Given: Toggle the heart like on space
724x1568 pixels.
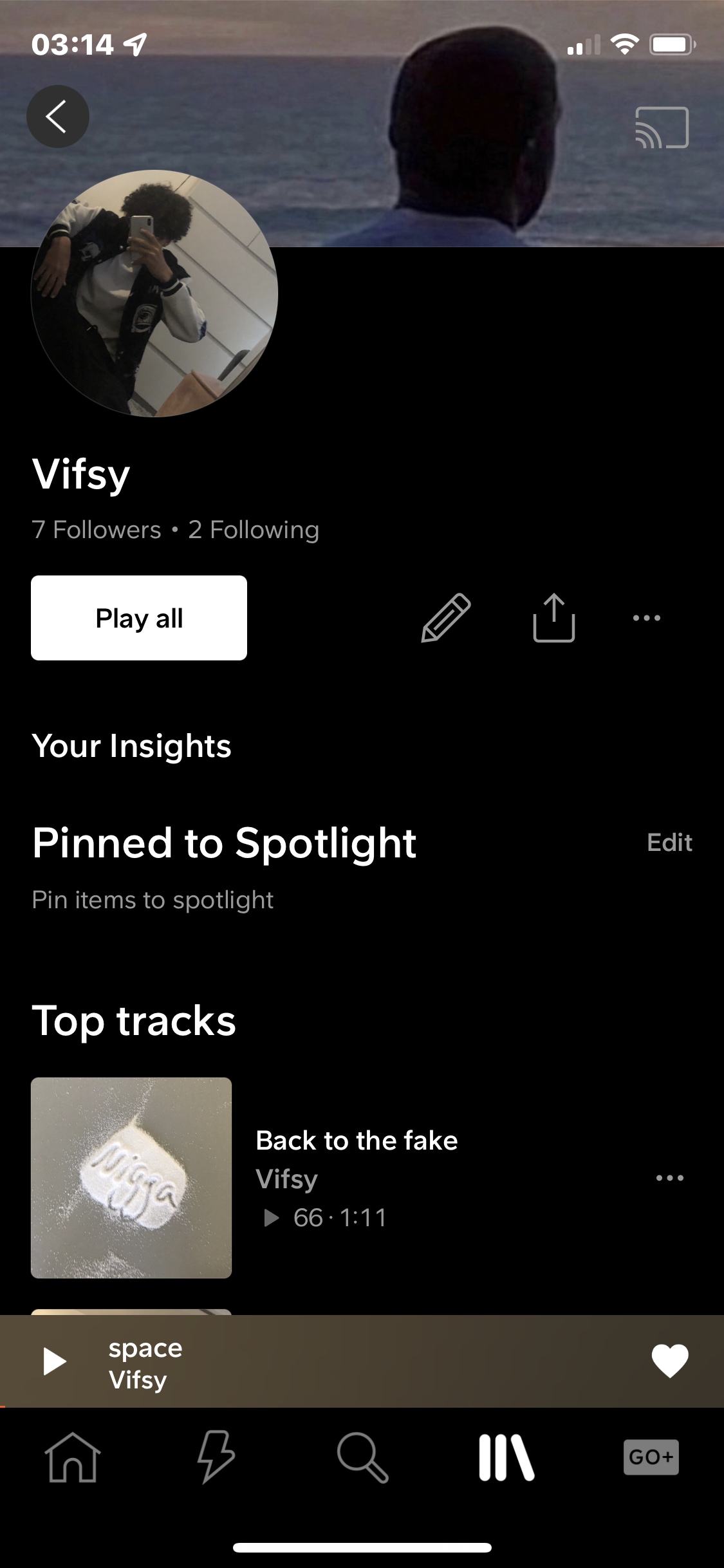Looking at the screenshot, I should [669, 1361].
